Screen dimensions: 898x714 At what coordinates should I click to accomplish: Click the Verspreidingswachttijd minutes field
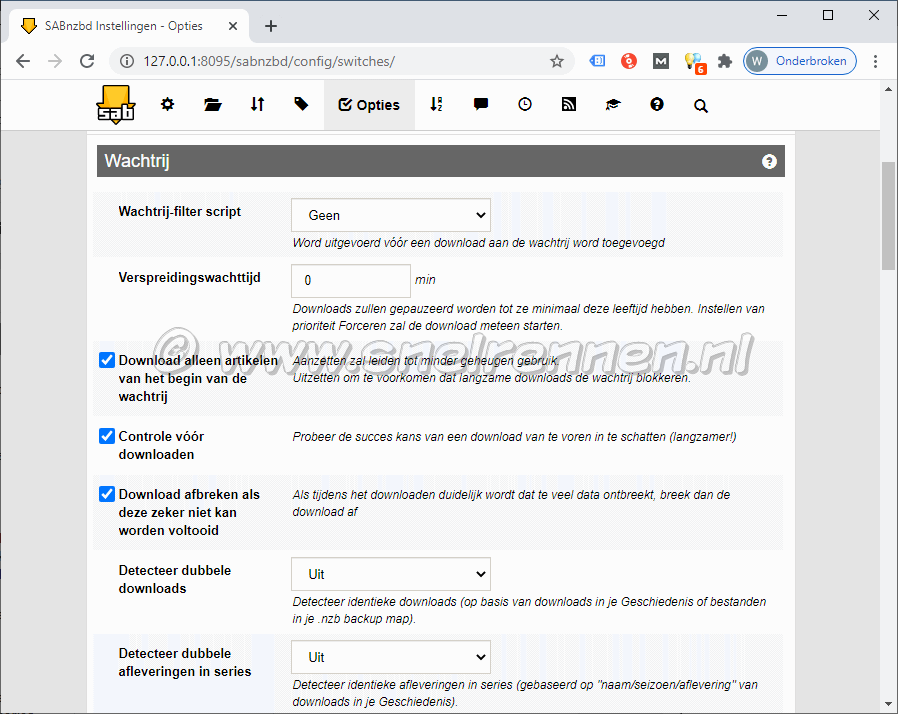point(350,281)
